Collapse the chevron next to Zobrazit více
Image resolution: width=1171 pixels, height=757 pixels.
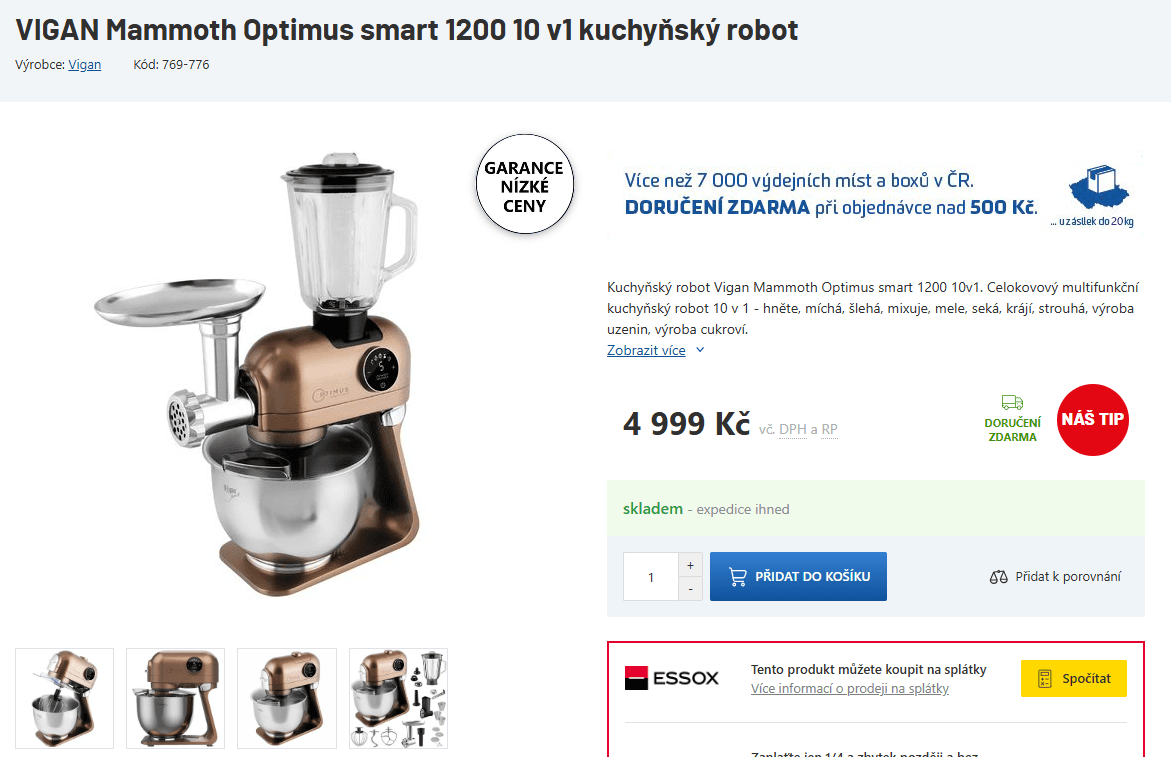pos(699,350)
